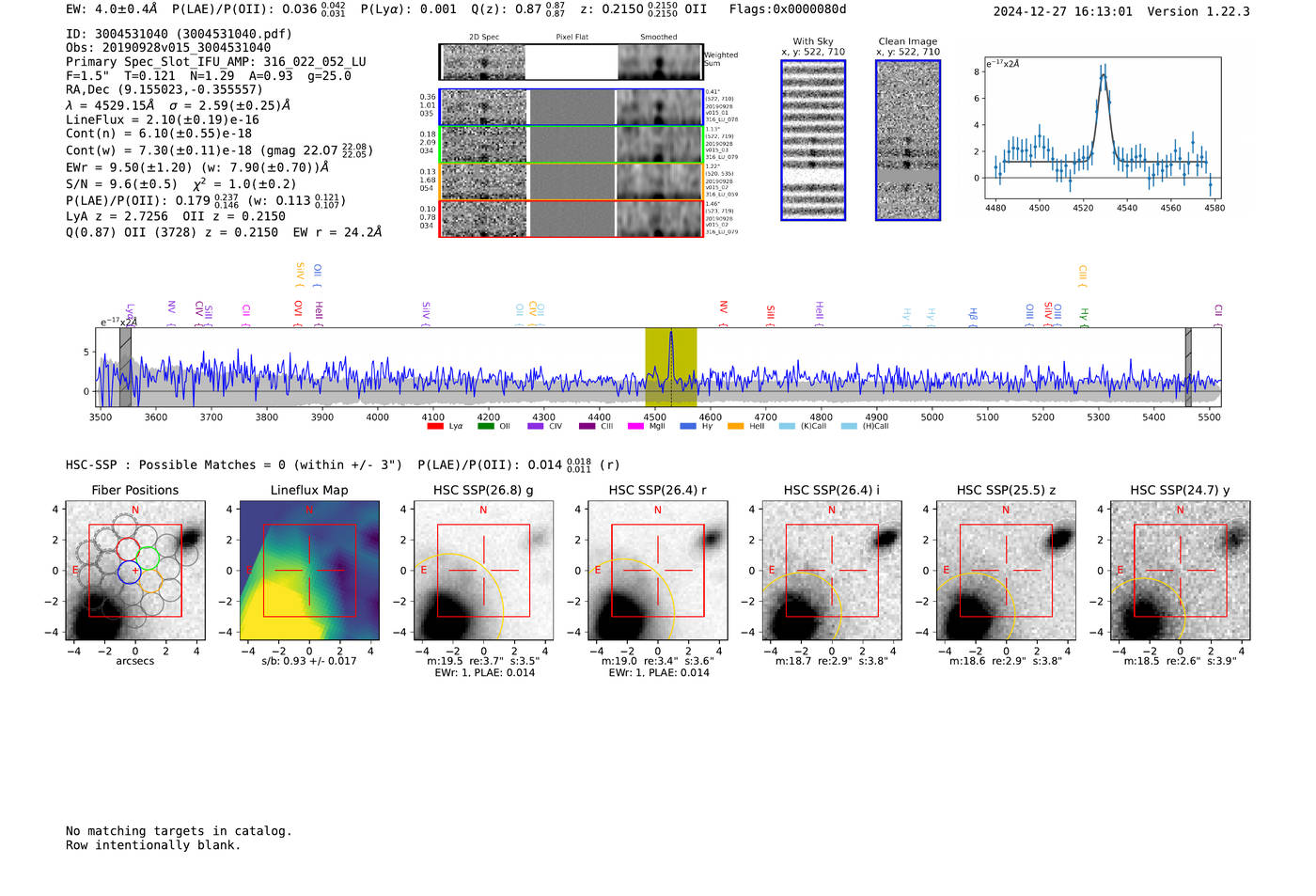Screen dimensions: 1316x896
Task: Select the red-bordered 2D fiber spectrum row
Action: click(x=571, y=218)
